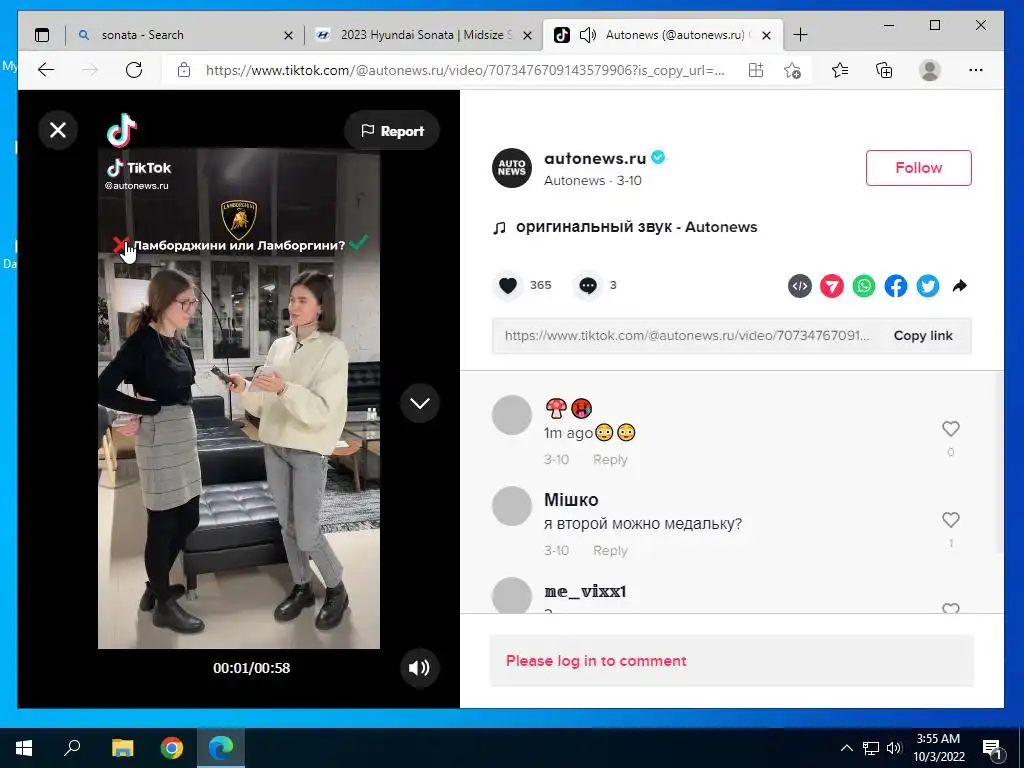Add this page to favorites
This screenshot has height=768, width=1024.
tap(792, 70)
